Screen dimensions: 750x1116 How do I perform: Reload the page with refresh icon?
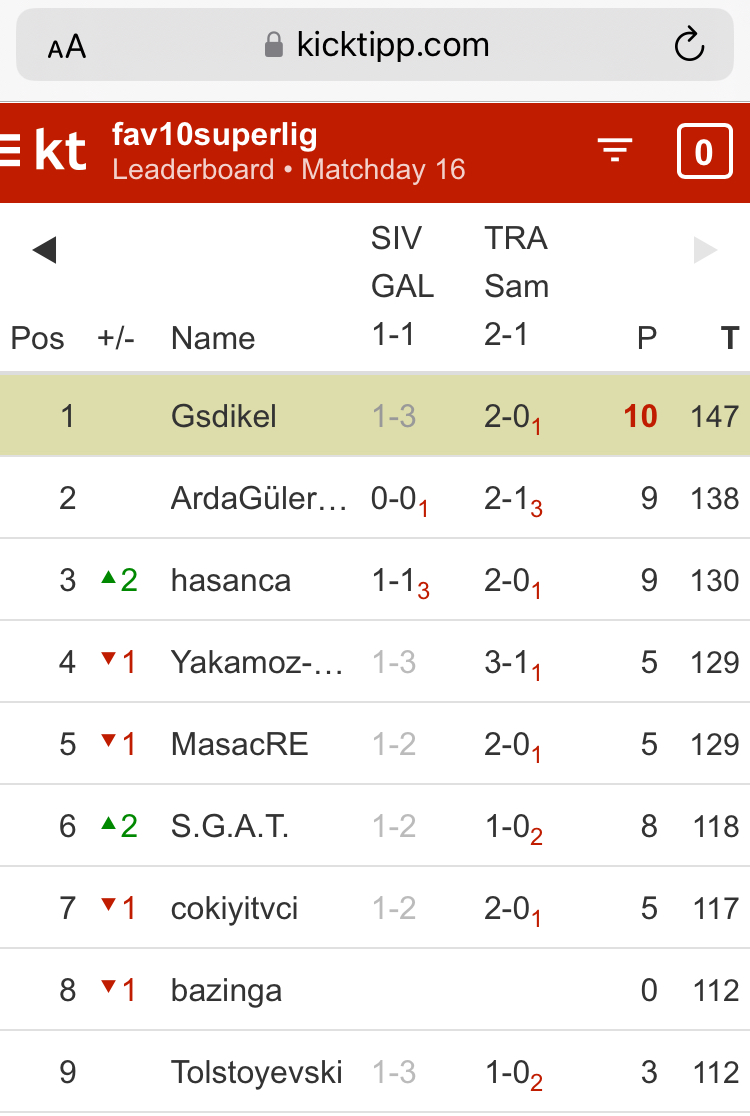(x=690, y=45)
